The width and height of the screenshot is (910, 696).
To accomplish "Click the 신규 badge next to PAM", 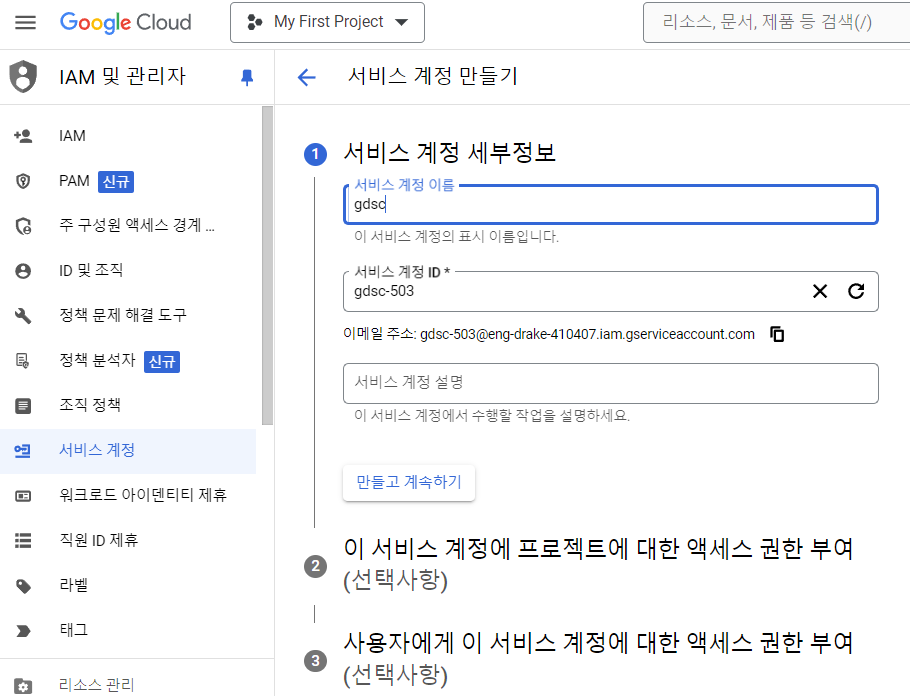I will (x=115, y=182).
